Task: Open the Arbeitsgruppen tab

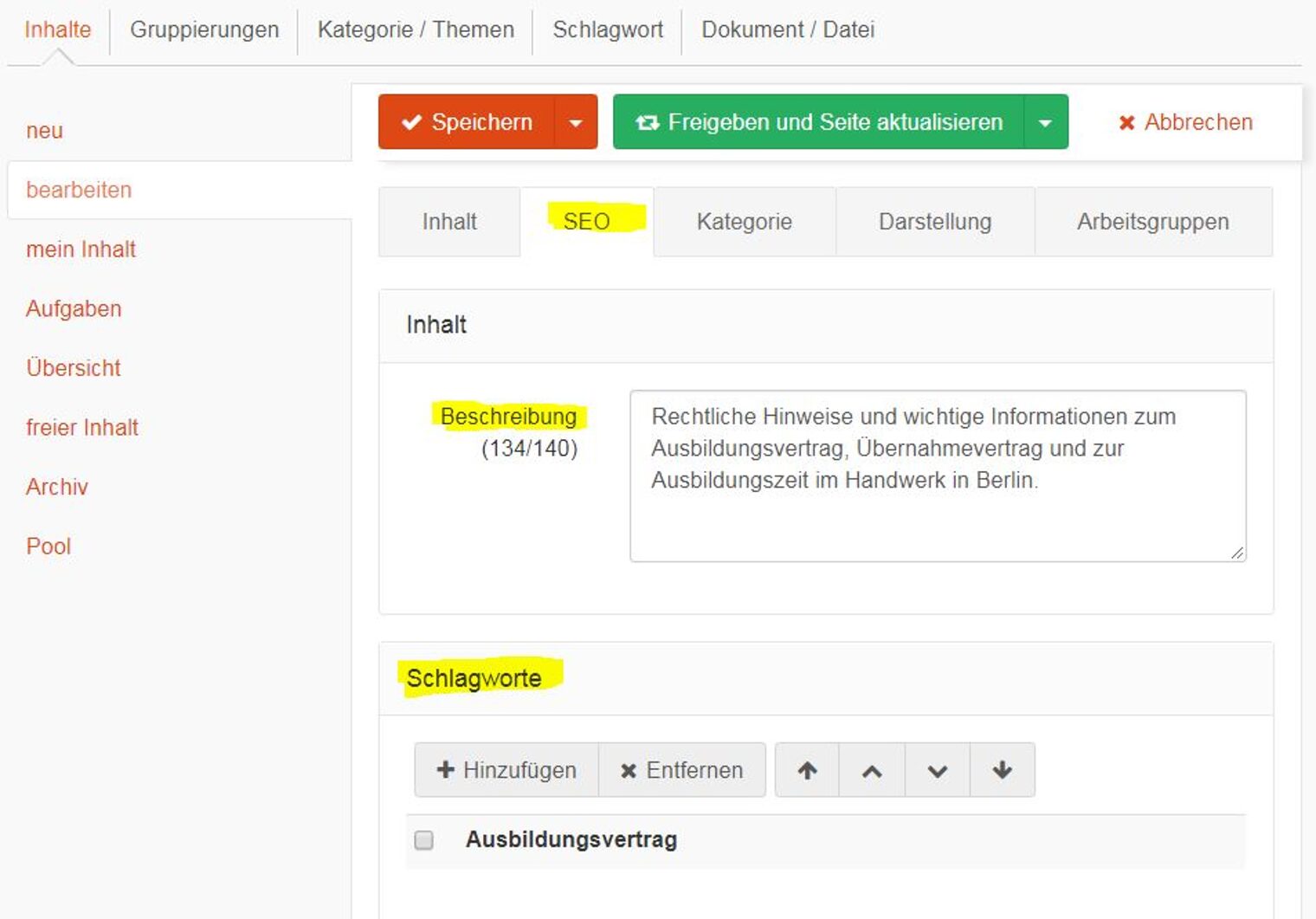Action: (1153, 222)
